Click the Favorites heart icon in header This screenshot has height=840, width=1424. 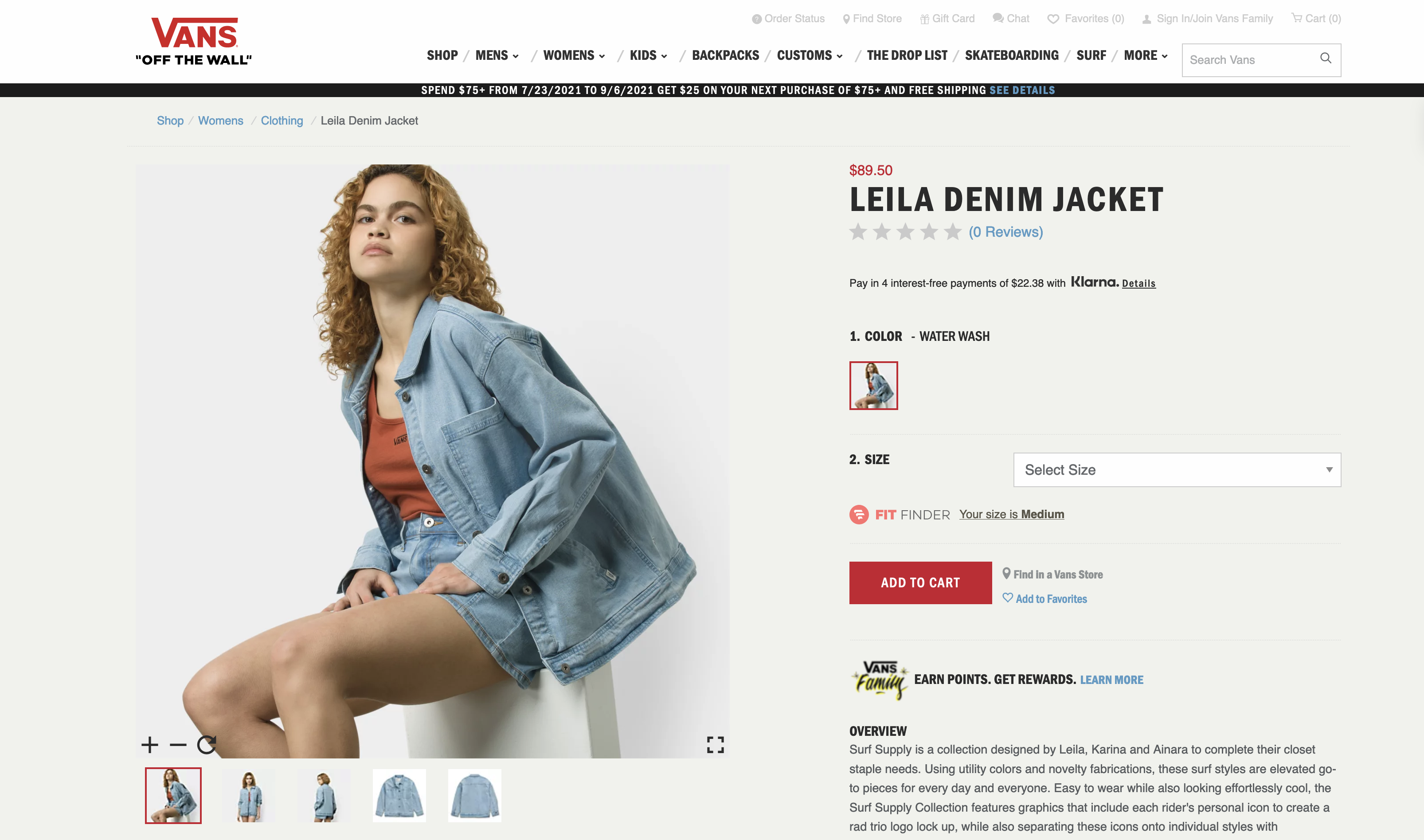coord(1053,19)
